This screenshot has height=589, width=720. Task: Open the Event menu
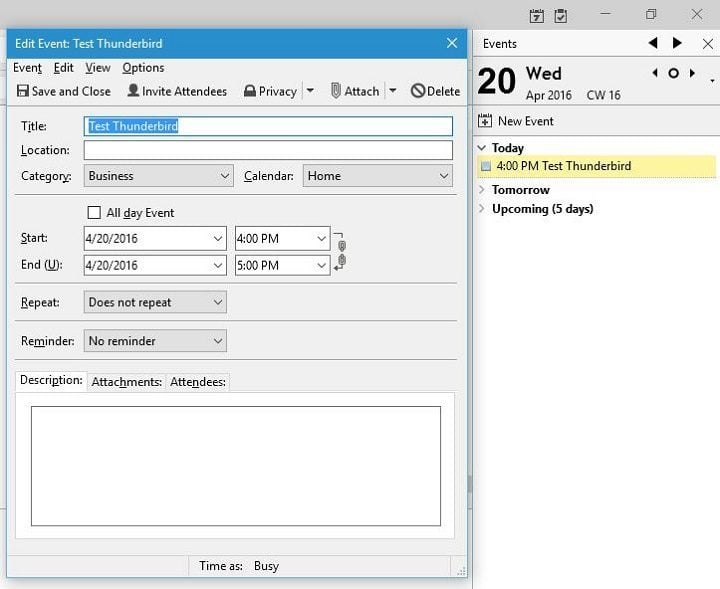pos(28,68)
